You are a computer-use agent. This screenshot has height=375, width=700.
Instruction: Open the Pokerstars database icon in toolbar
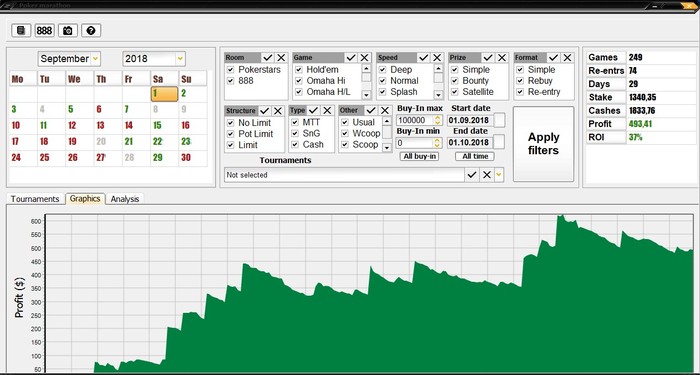tap(21, 30)
